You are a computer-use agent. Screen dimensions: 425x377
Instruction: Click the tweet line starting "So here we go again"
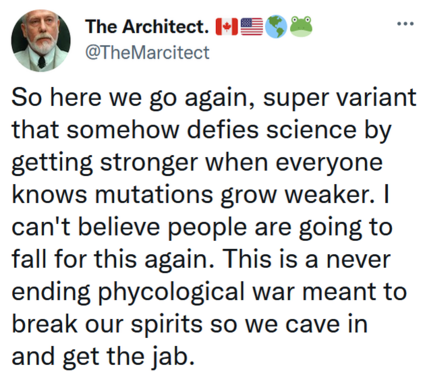(x=214, y=99)
